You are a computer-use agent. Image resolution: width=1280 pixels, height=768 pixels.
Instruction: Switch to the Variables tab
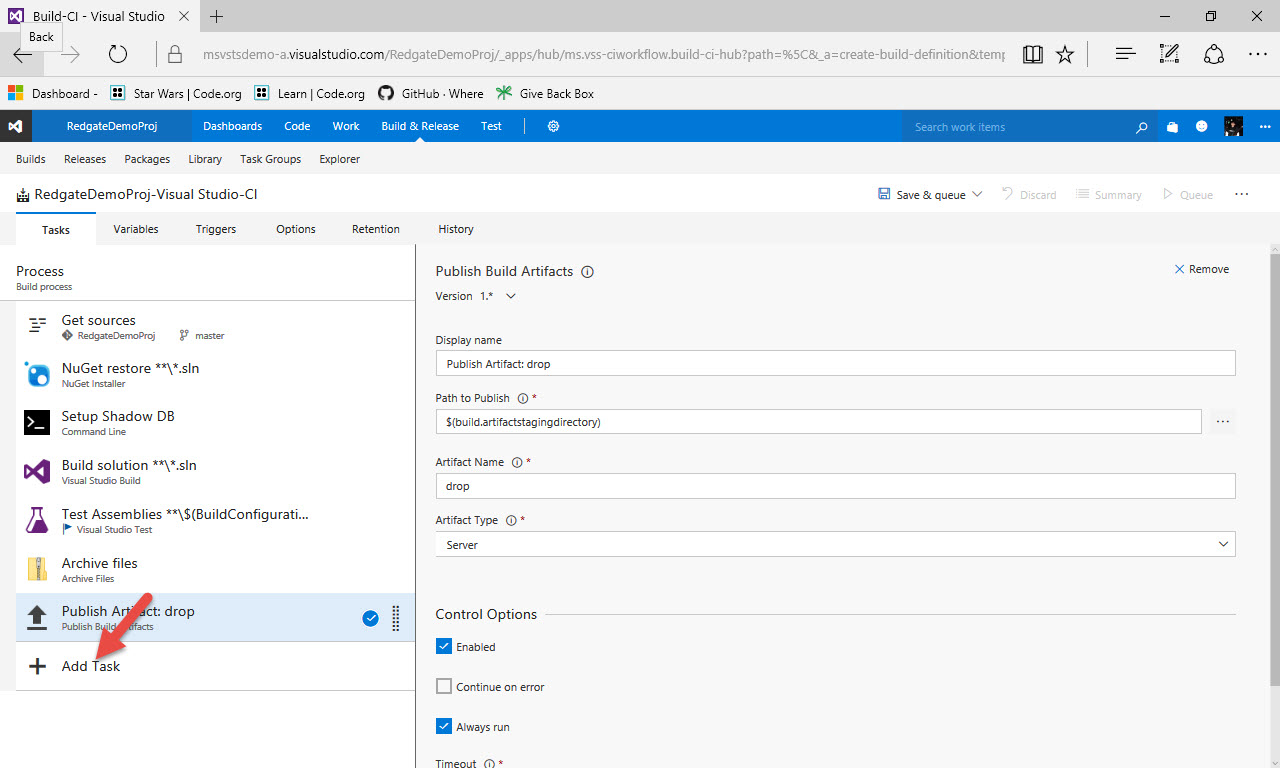point(136,229)
